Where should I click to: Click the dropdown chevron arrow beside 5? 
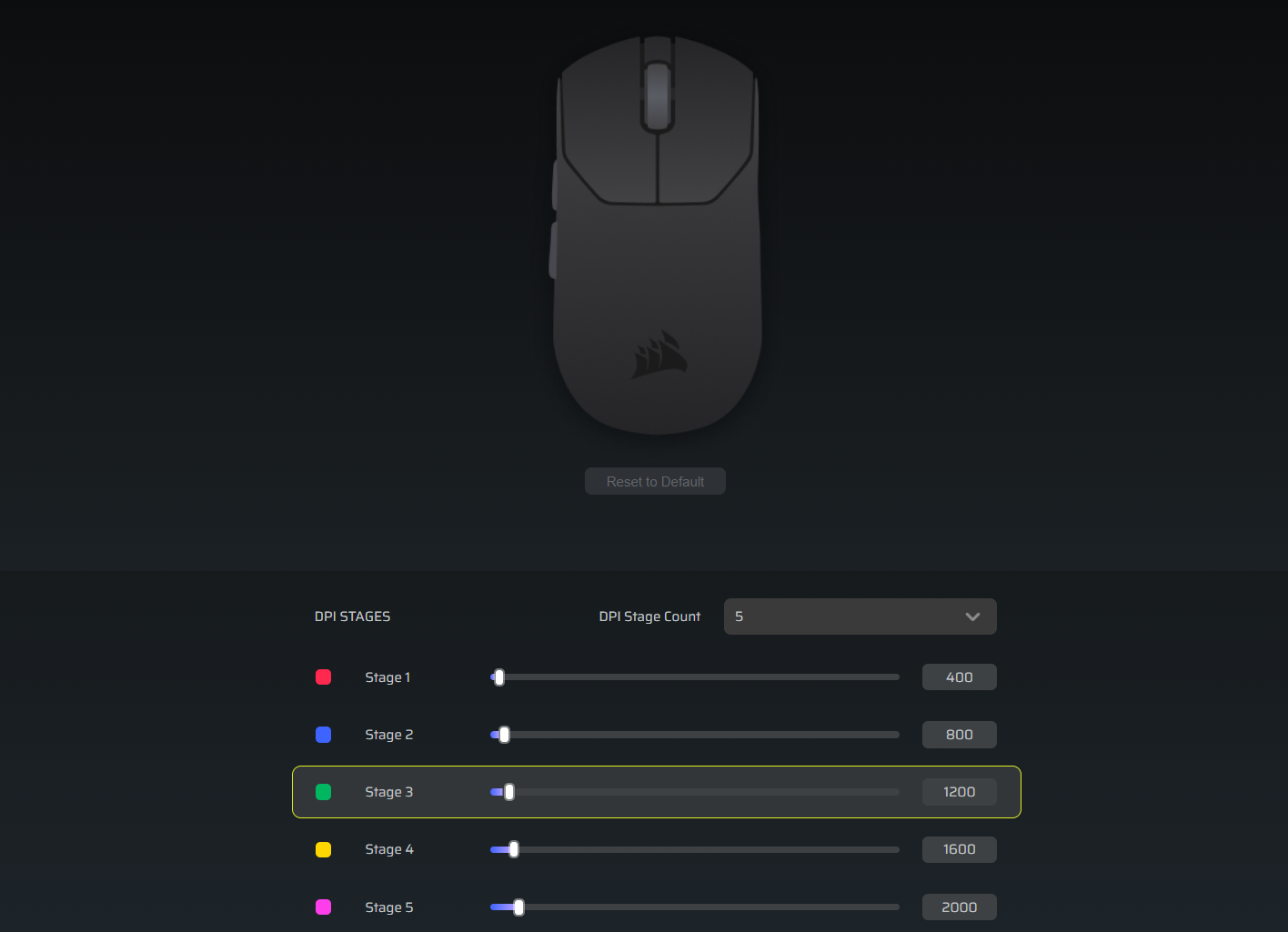pos(972,616)
